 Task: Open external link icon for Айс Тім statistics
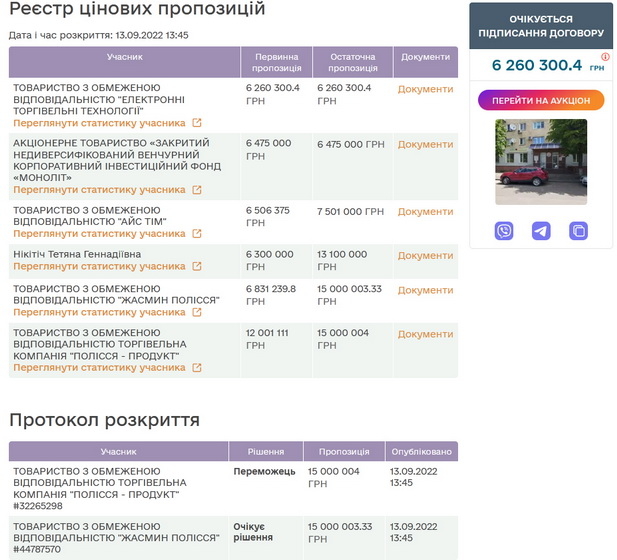tap(197, 234)
